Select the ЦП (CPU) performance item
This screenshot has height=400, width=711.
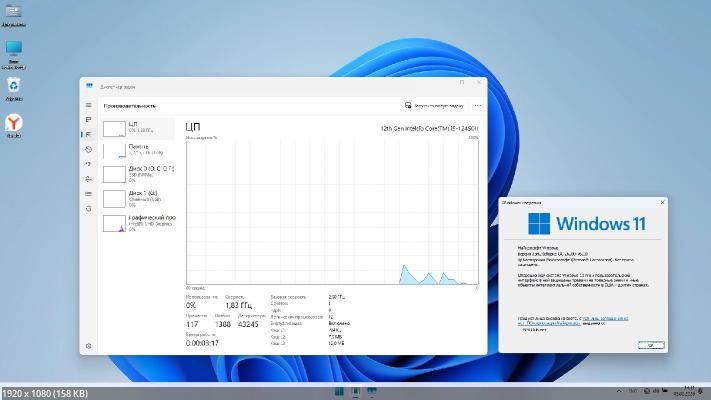pos(138,127)
